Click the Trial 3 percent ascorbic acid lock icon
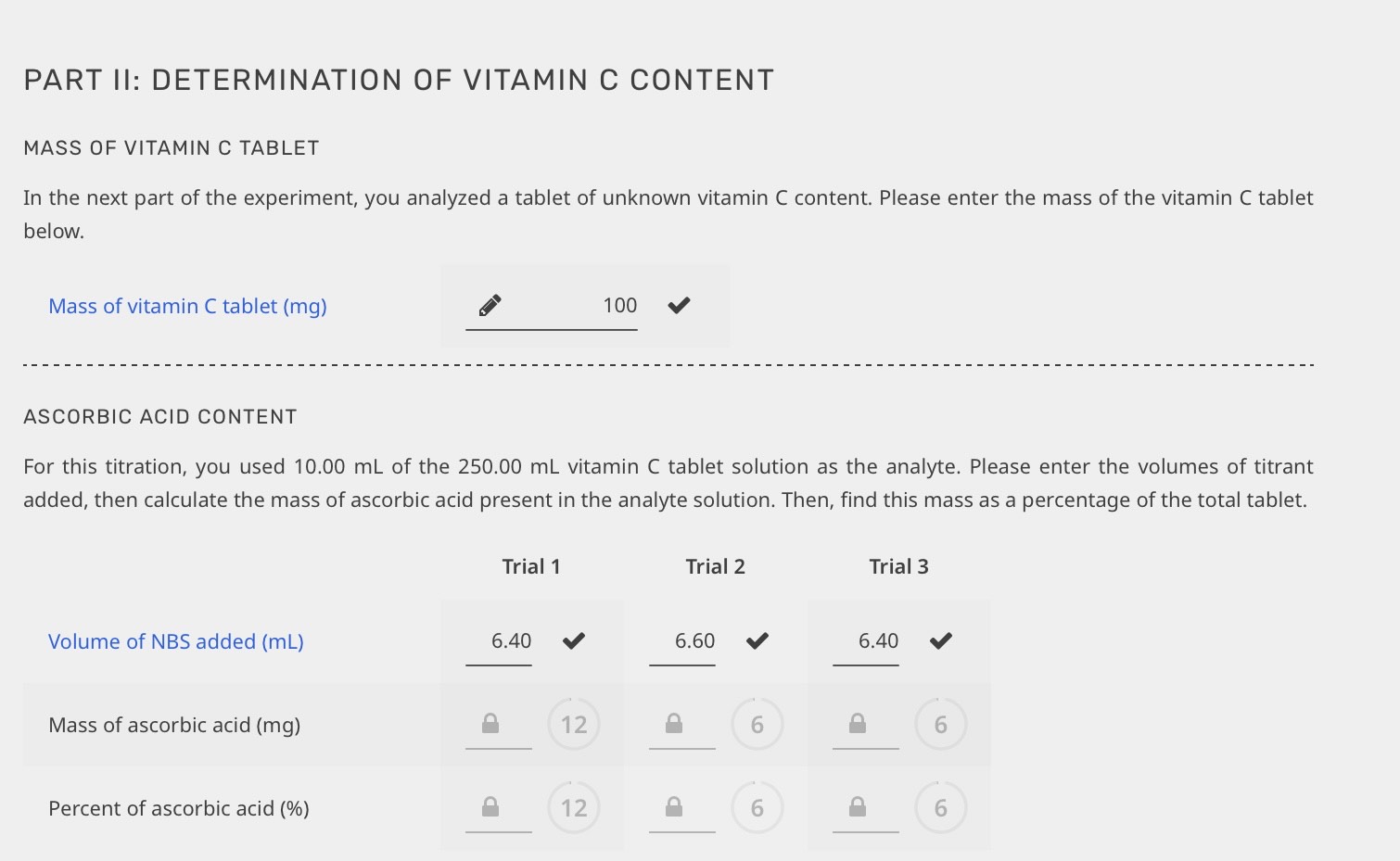 858,807
